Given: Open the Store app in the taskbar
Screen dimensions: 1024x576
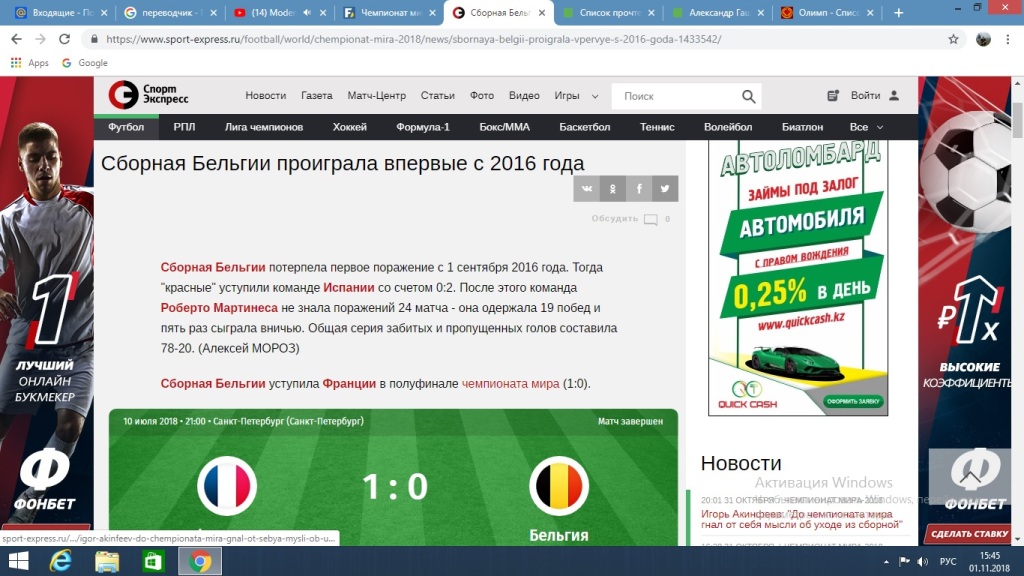Looking at the screenshot, I should coord(153,561).
